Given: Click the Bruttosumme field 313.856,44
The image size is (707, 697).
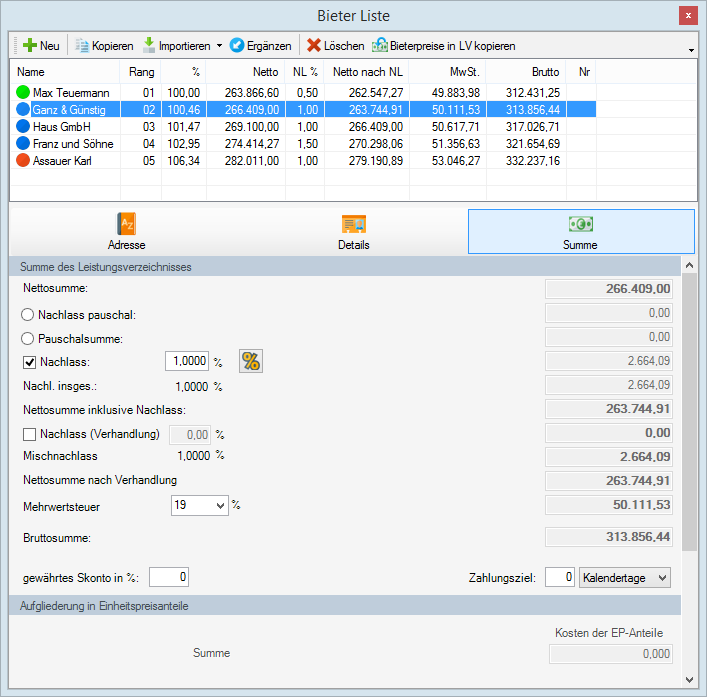Looking at the screenshot, I should tap(609, 537).
